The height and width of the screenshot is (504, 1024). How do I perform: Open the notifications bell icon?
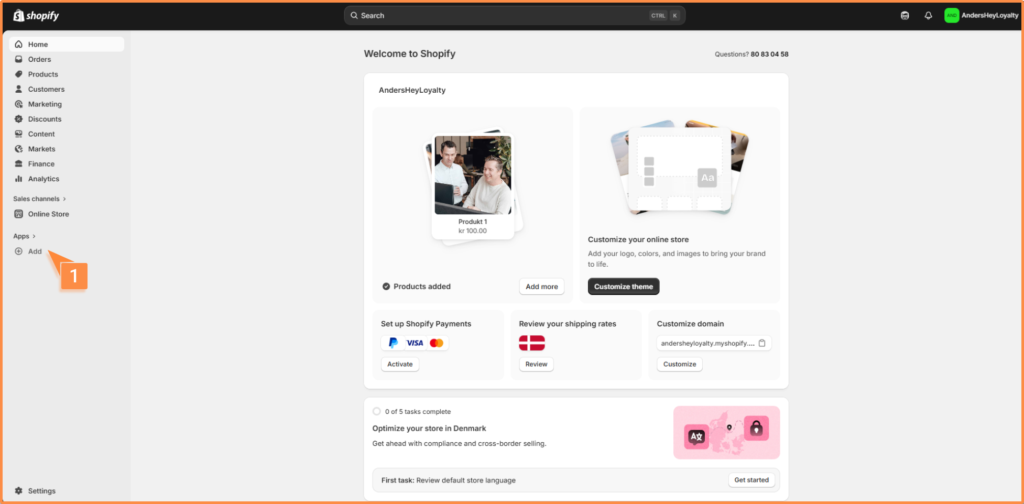pos(928,16)
